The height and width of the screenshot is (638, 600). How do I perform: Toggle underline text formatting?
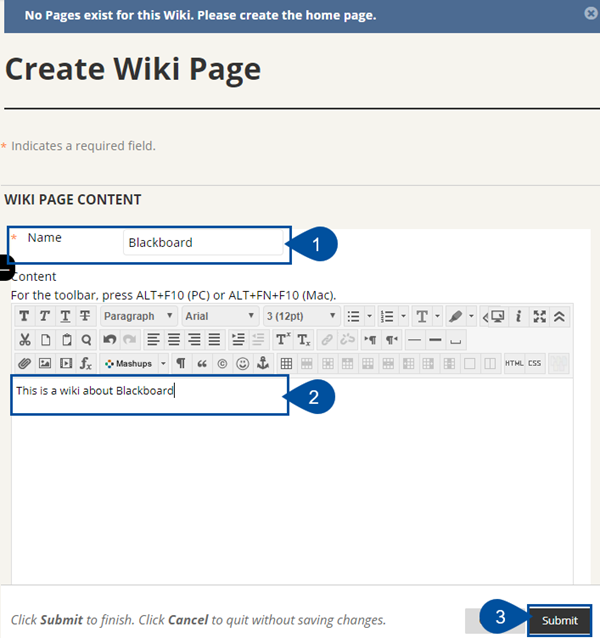[x=65, y=316]
